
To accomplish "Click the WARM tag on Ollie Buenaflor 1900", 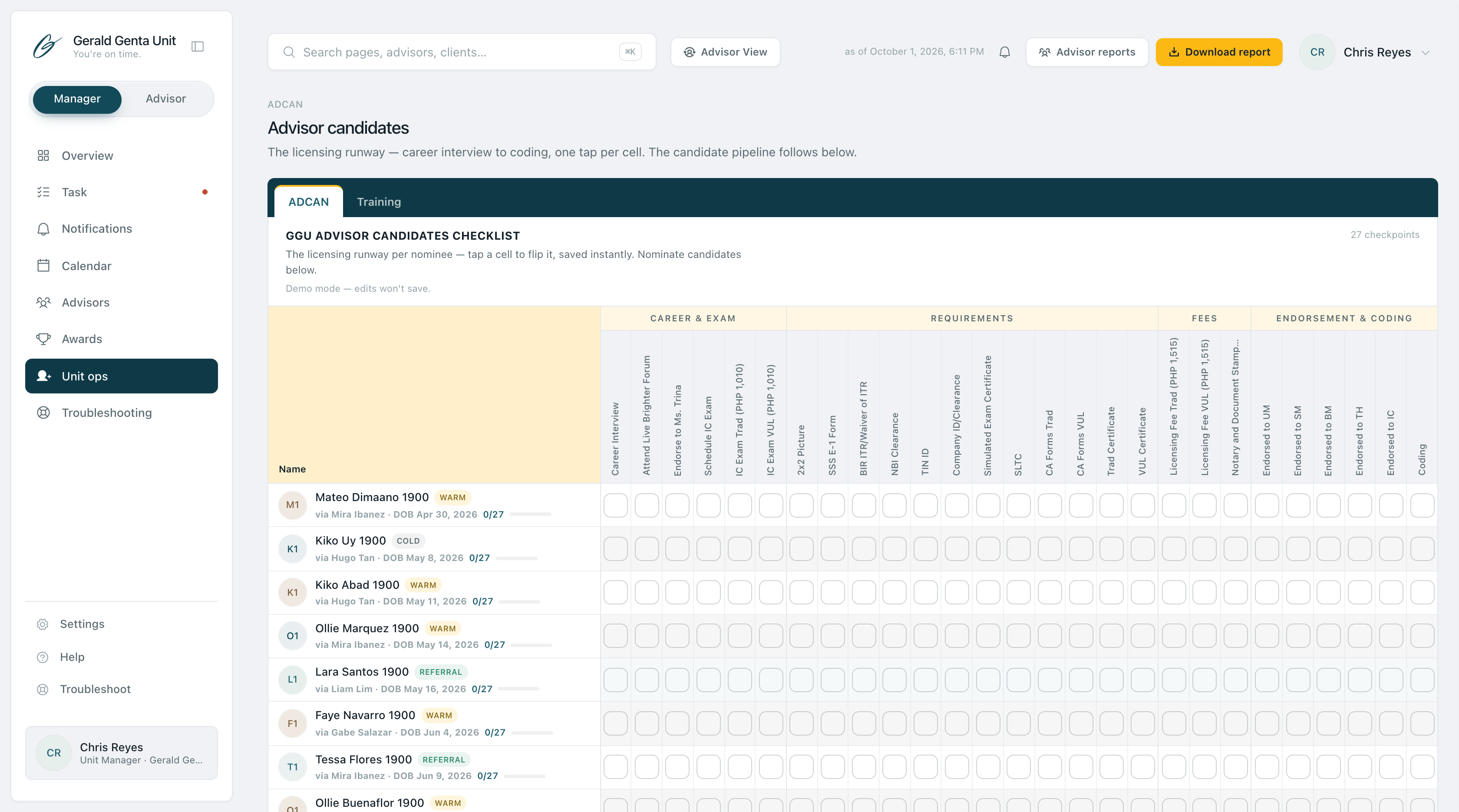I will coord(448,803).
